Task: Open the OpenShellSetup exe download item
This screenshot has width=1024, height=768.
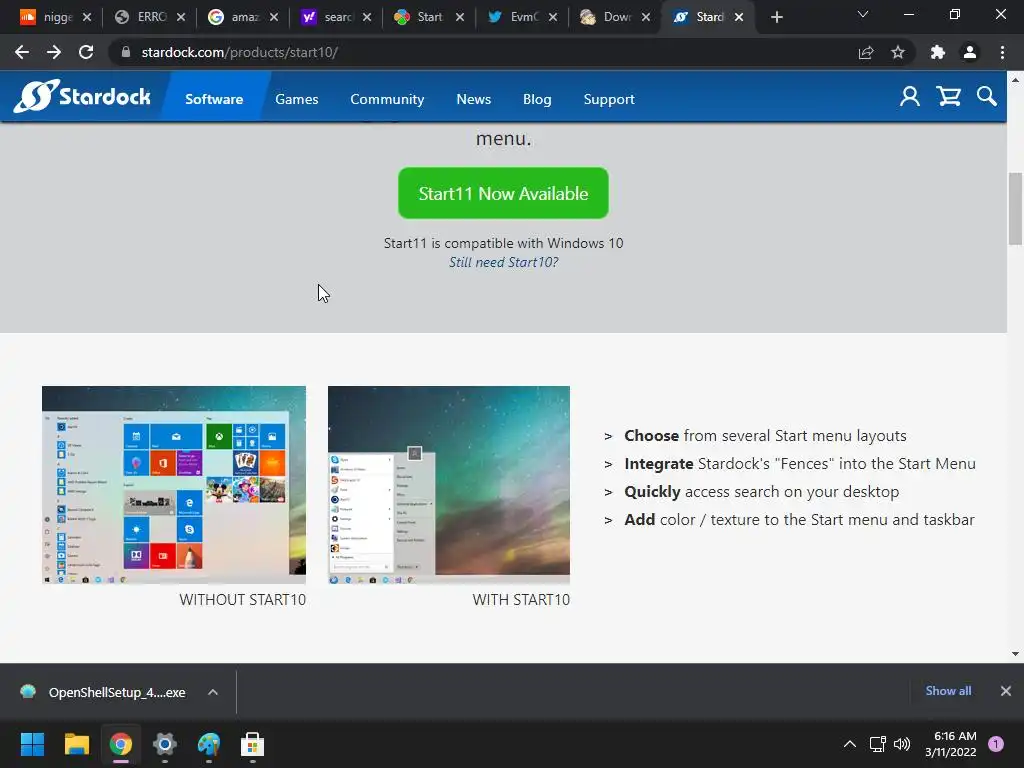Action: click(104, 692)
